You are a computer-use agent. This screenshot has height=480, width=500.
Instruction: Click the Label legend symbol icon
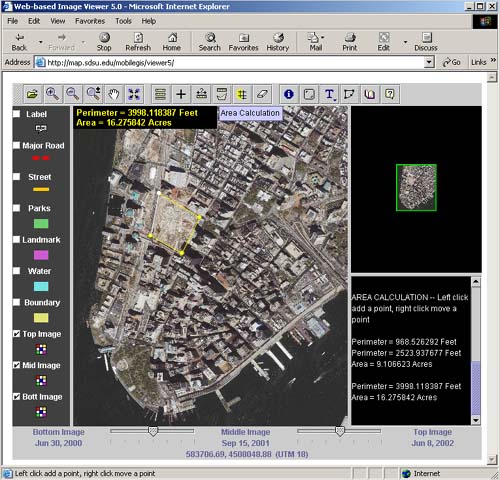pos(41,128)
